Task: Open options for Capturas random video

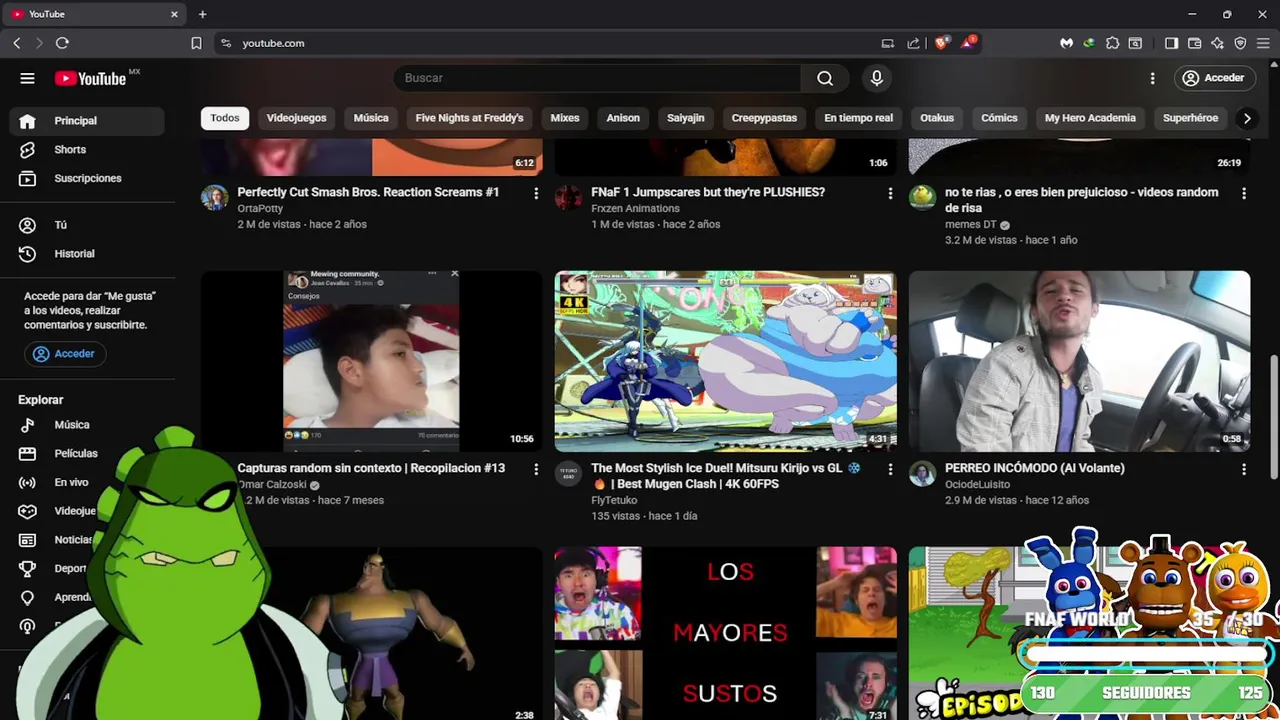Action: (x=536, y=469)
